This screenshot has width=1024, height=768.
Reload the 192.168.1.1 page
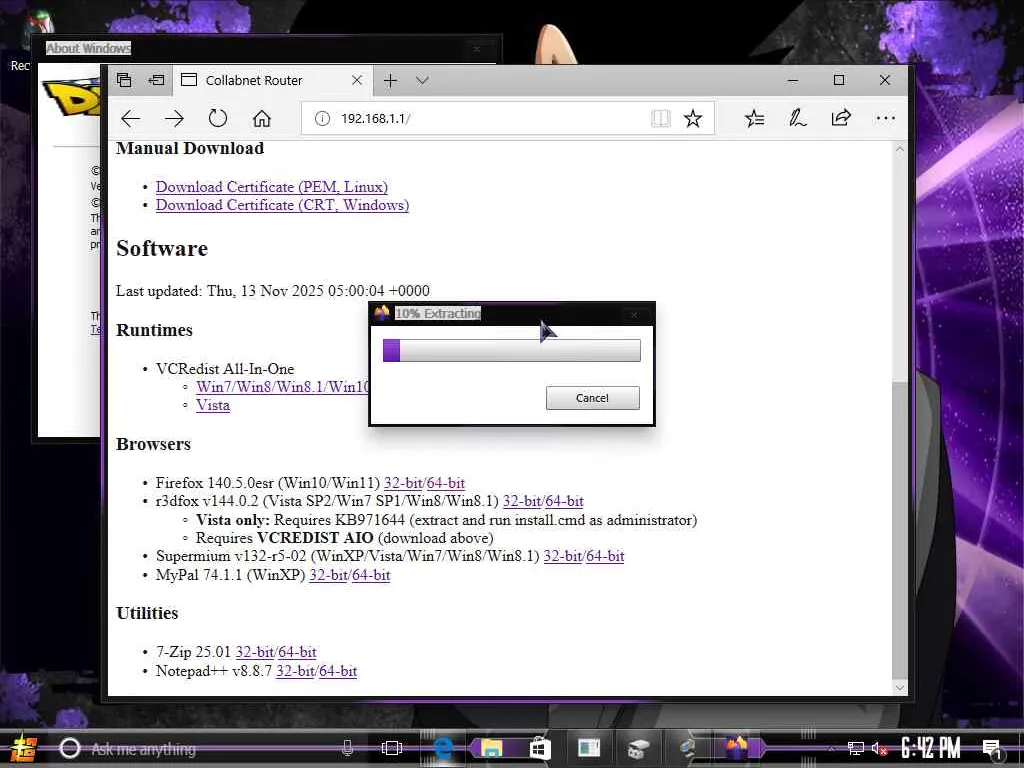click(217, 118)
